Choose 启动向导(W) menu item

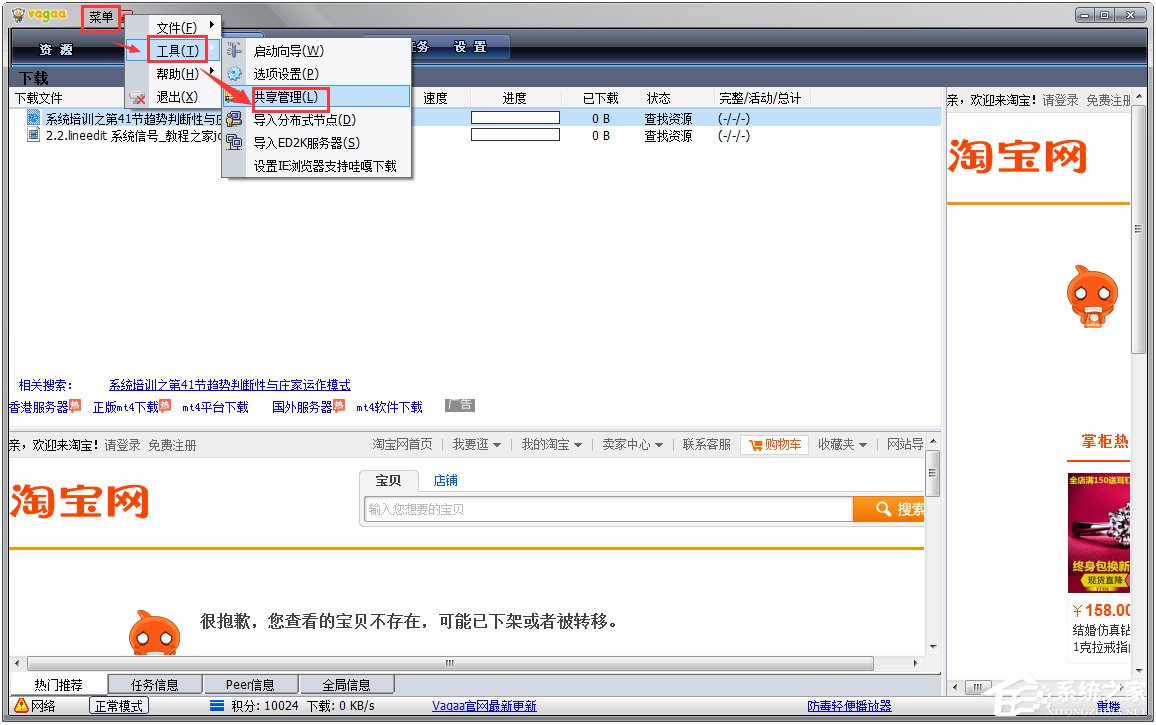coord(288,51)
